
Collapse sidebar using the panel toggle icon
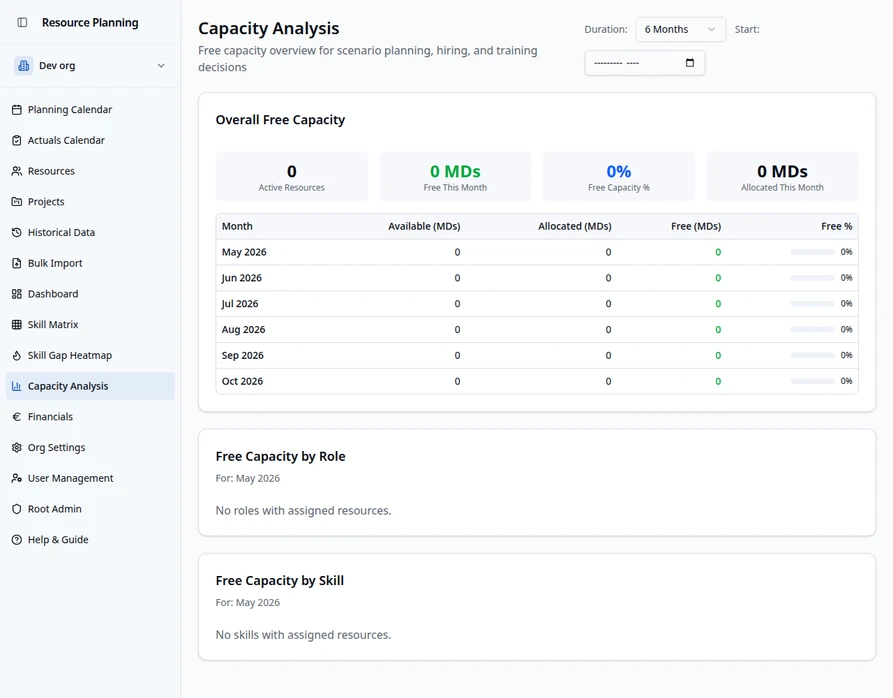(22, 23)
